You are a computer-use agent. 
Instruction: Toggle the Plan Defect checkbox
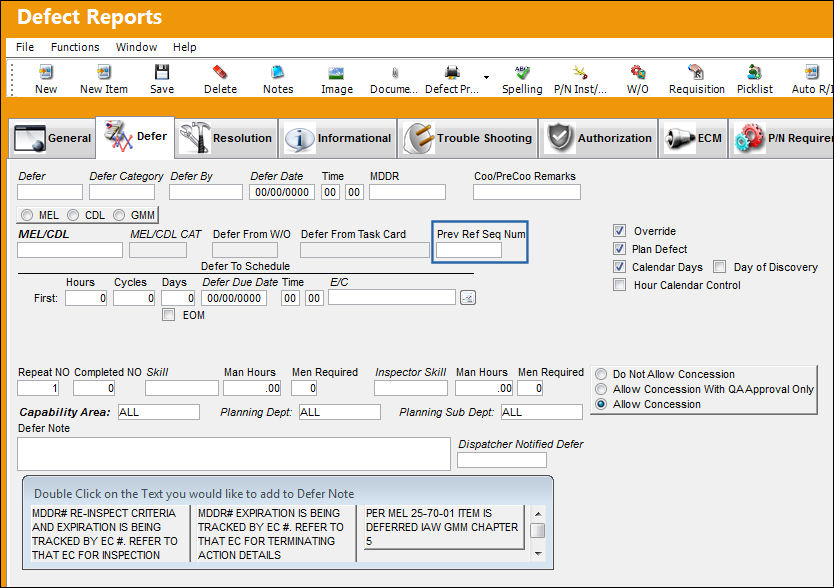coord(619,249)
